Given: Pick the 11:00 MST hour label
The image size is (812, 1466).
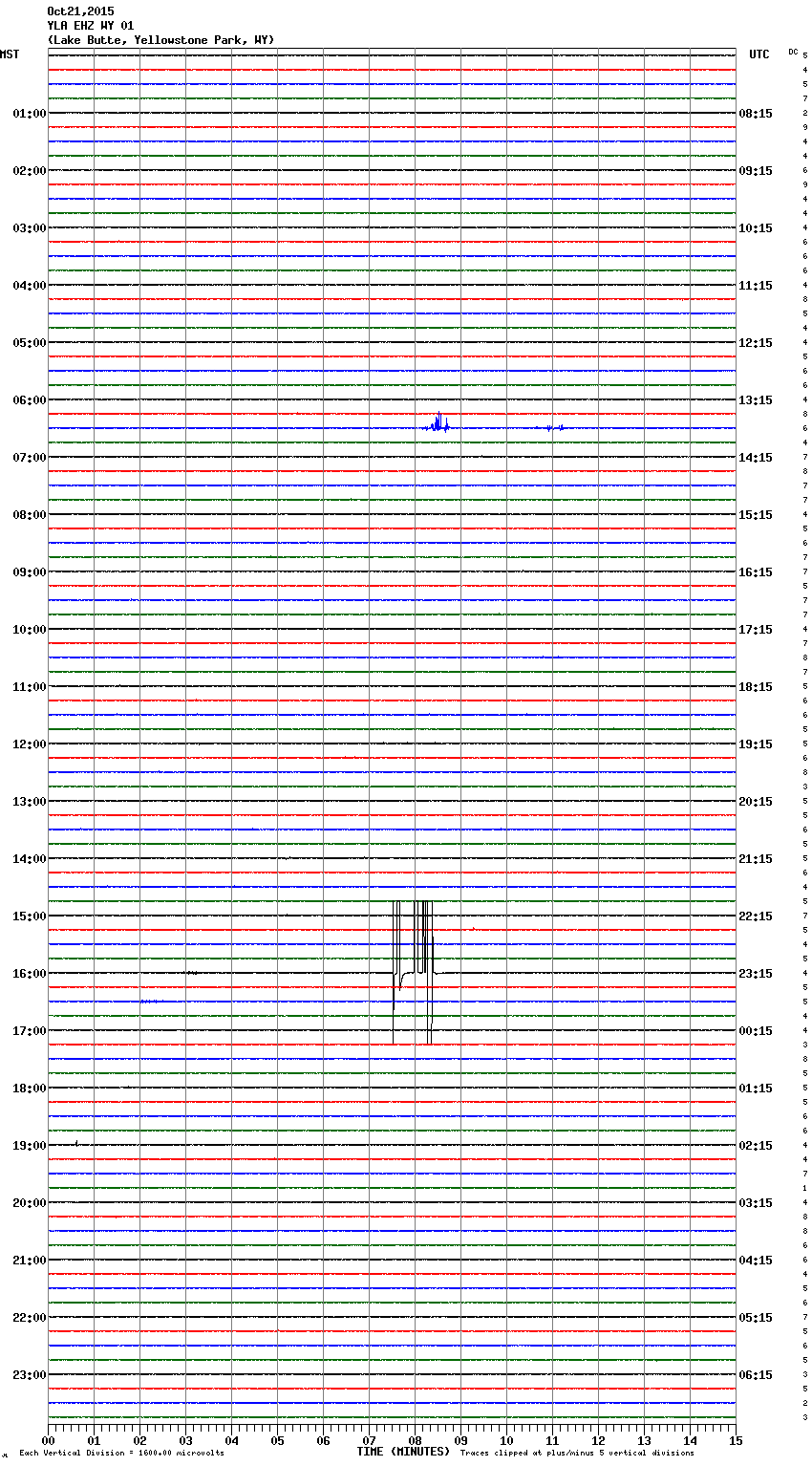Looking at the screenshot, I should click(30, 687).
